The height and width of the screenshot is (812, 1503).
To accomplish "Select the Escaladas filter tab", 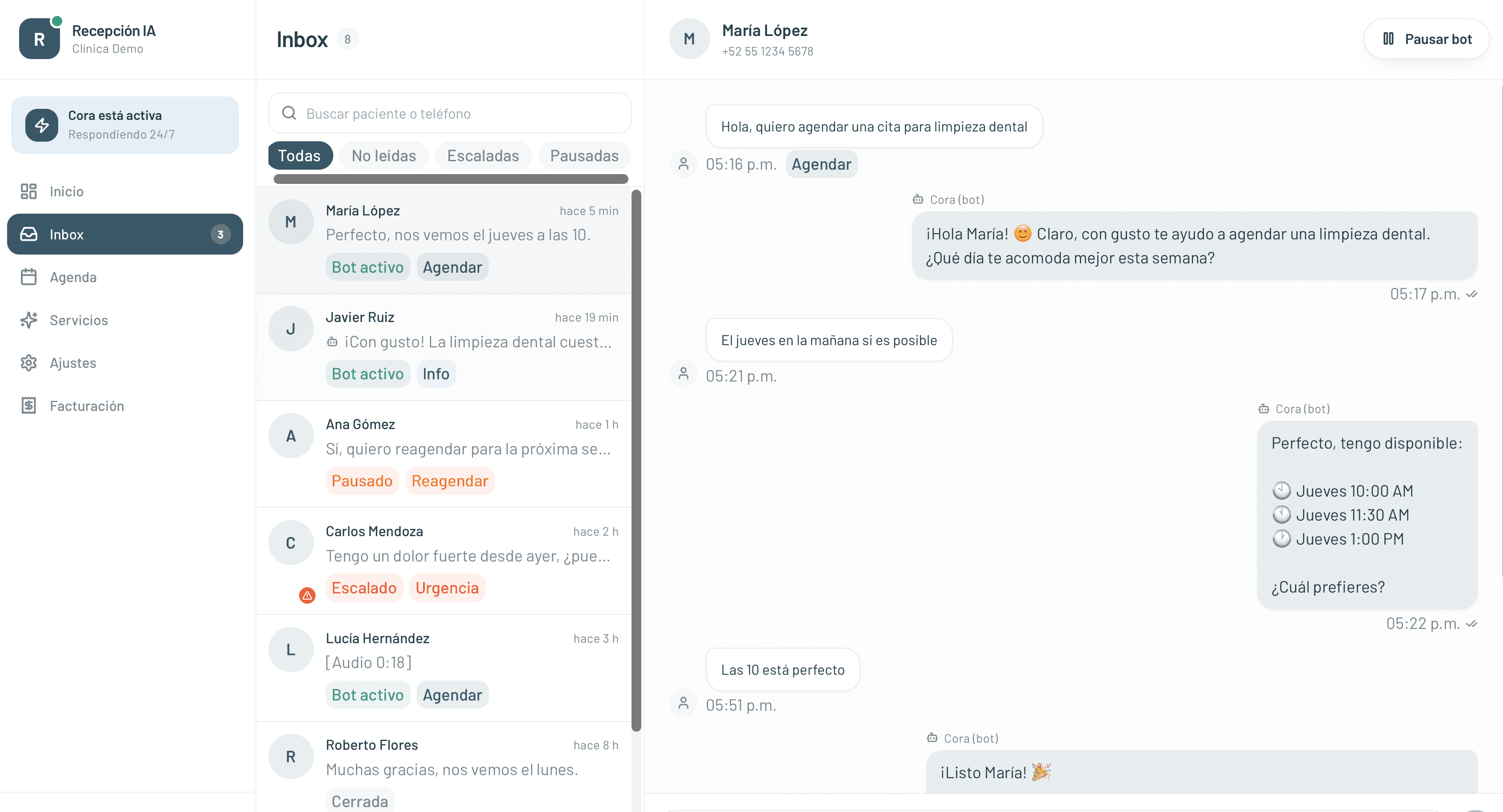I will [x=483, y=156].
